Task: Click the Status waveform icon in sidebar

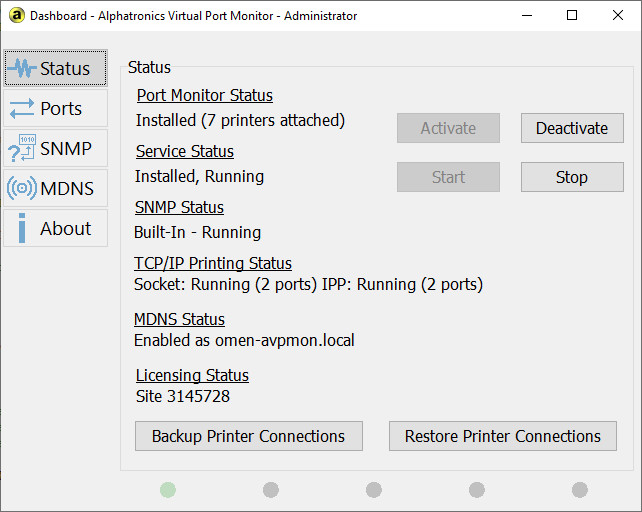Action: point(22,68)
